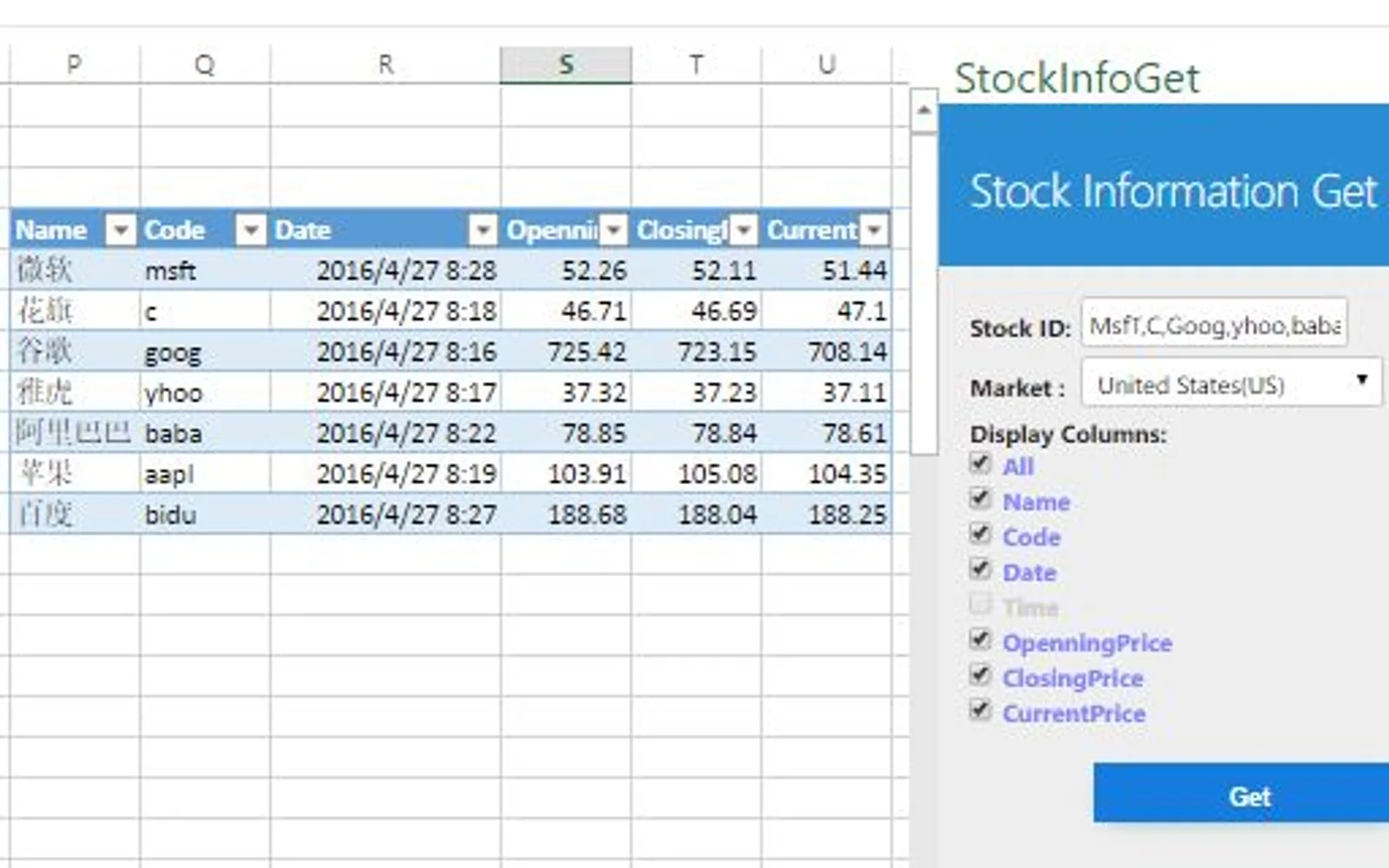Open the Current price filter dropdown
The height and width of the screenshot is (868, 1389).
coord(875,230)
